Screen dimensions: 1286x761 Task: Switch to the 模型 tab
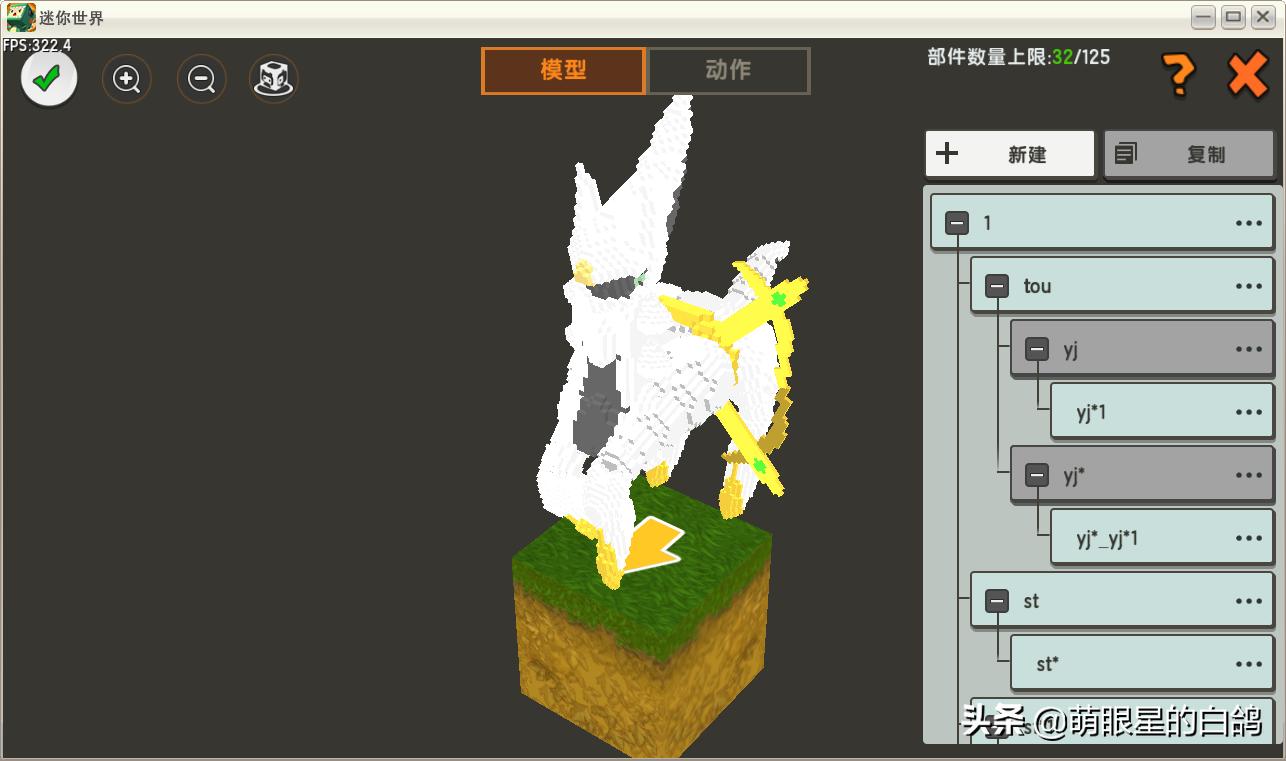point(563,70)
